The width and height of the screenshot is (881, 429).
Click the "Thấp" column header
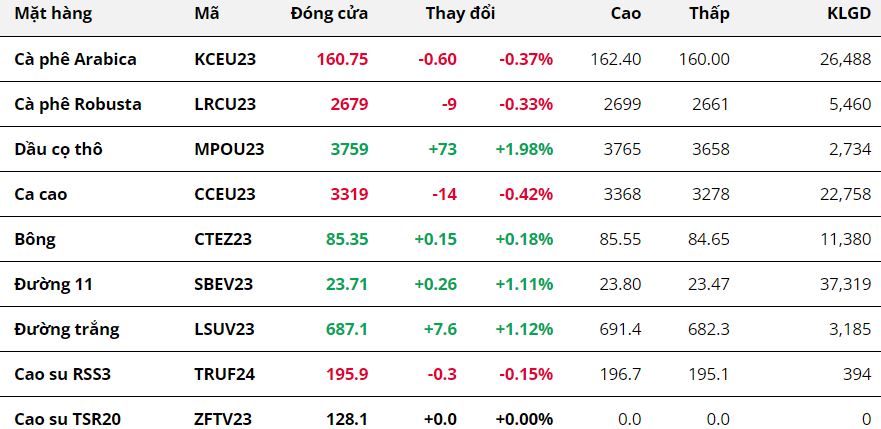tap(709, 14)
